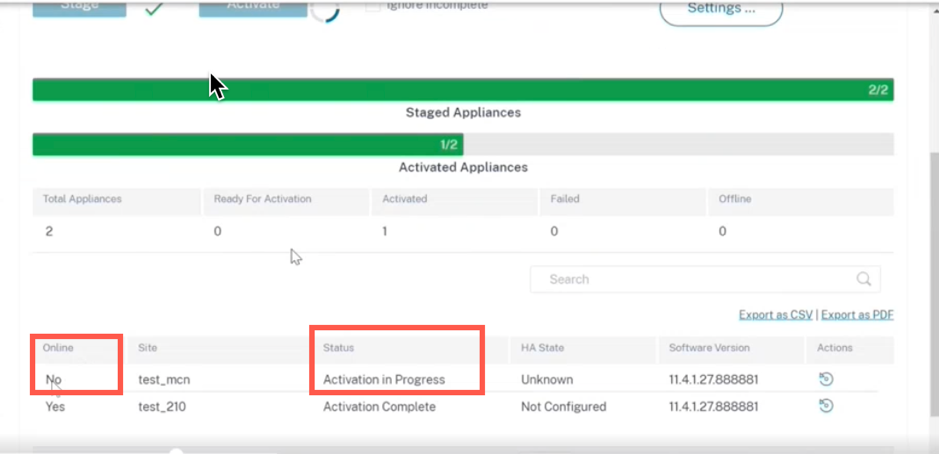Screen dimensions: 939x454
Task: Focus the Search input field
Action: (x=705, y=279)
